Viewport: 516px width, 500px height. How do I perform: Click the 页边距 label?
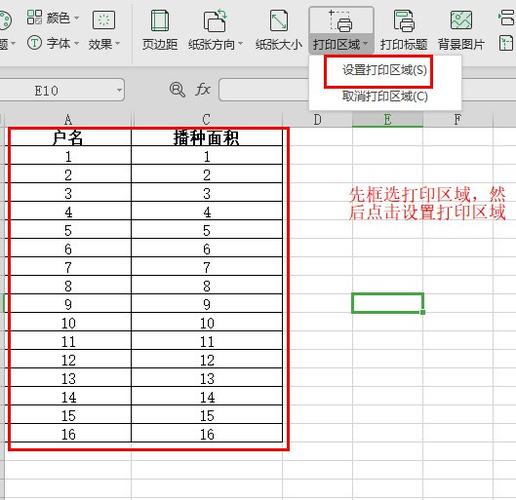(160, 44)
